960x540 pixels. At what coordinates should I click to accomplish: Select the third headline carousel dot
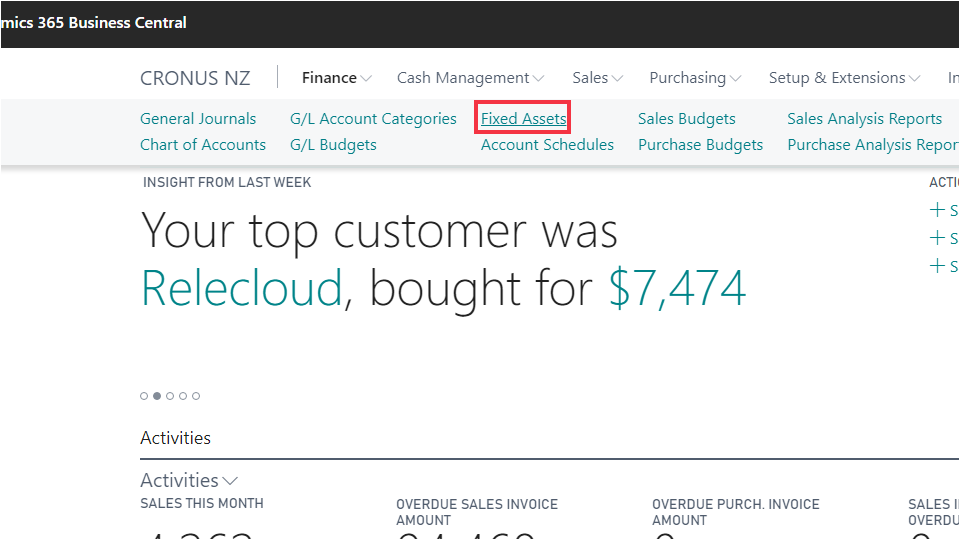[x=170, y=396]
